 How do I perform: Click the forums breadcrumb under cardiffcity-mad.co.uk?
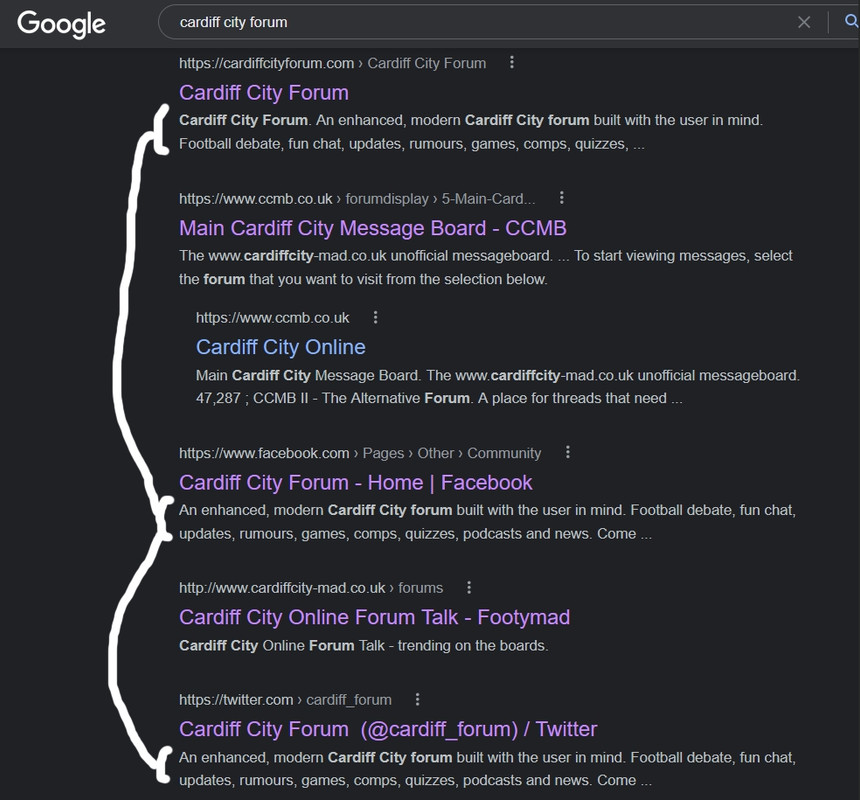(417, 588)
